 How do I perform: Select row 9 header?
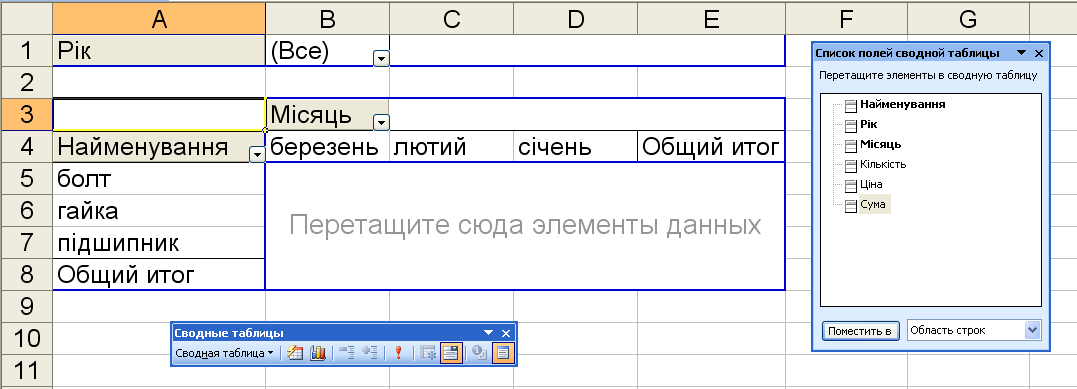click(26, 306)
